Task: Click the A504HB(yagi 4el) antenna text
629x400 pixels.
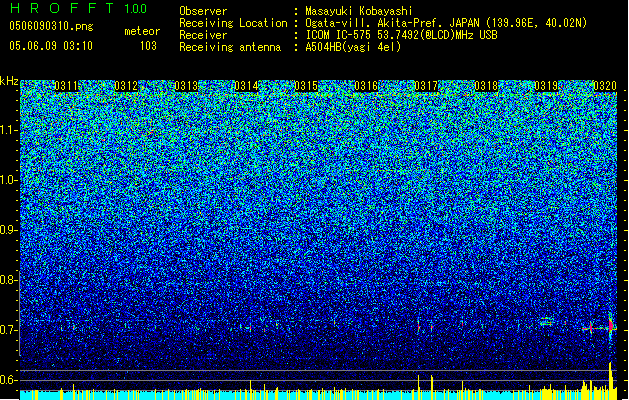Action: pyautogui.click(x=353, y=47)
